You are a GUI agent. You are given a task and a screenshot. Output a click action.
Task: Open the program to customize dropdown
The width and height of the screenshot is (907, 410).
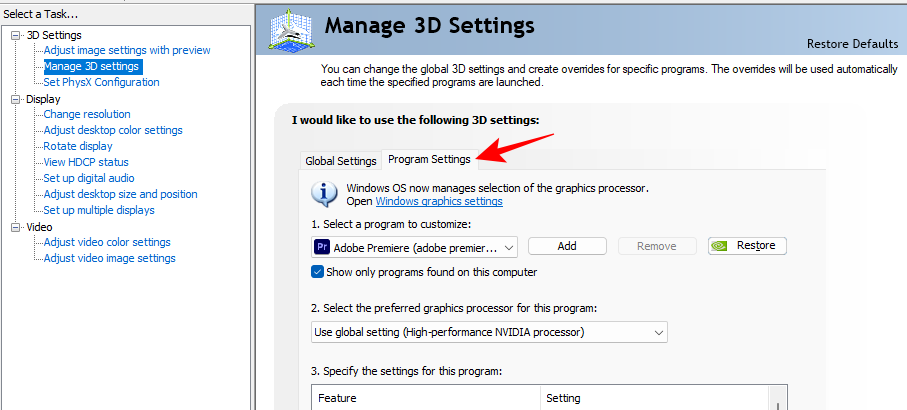coord(414,246)
